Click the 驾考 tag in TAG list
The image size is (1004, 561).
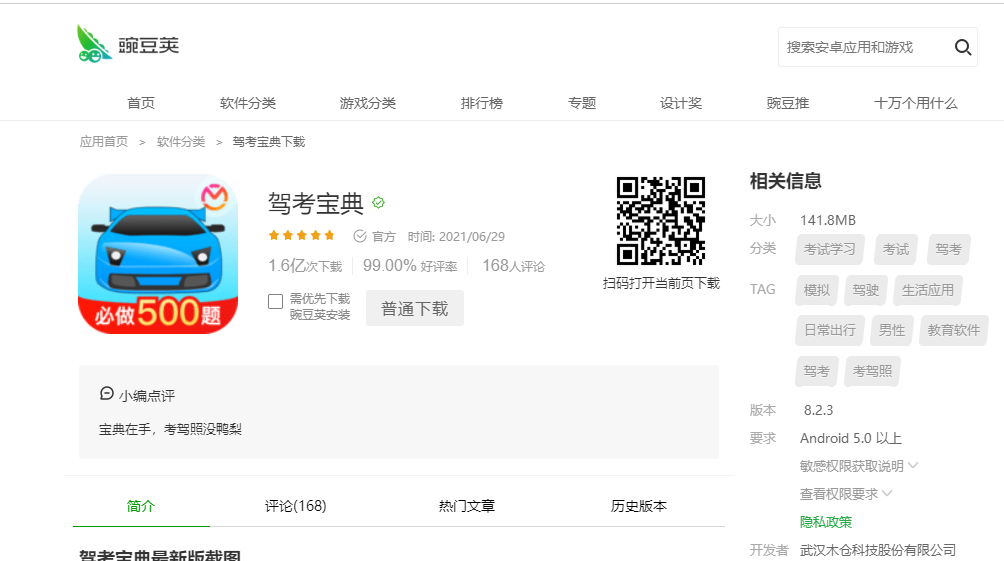click(816, 371)
